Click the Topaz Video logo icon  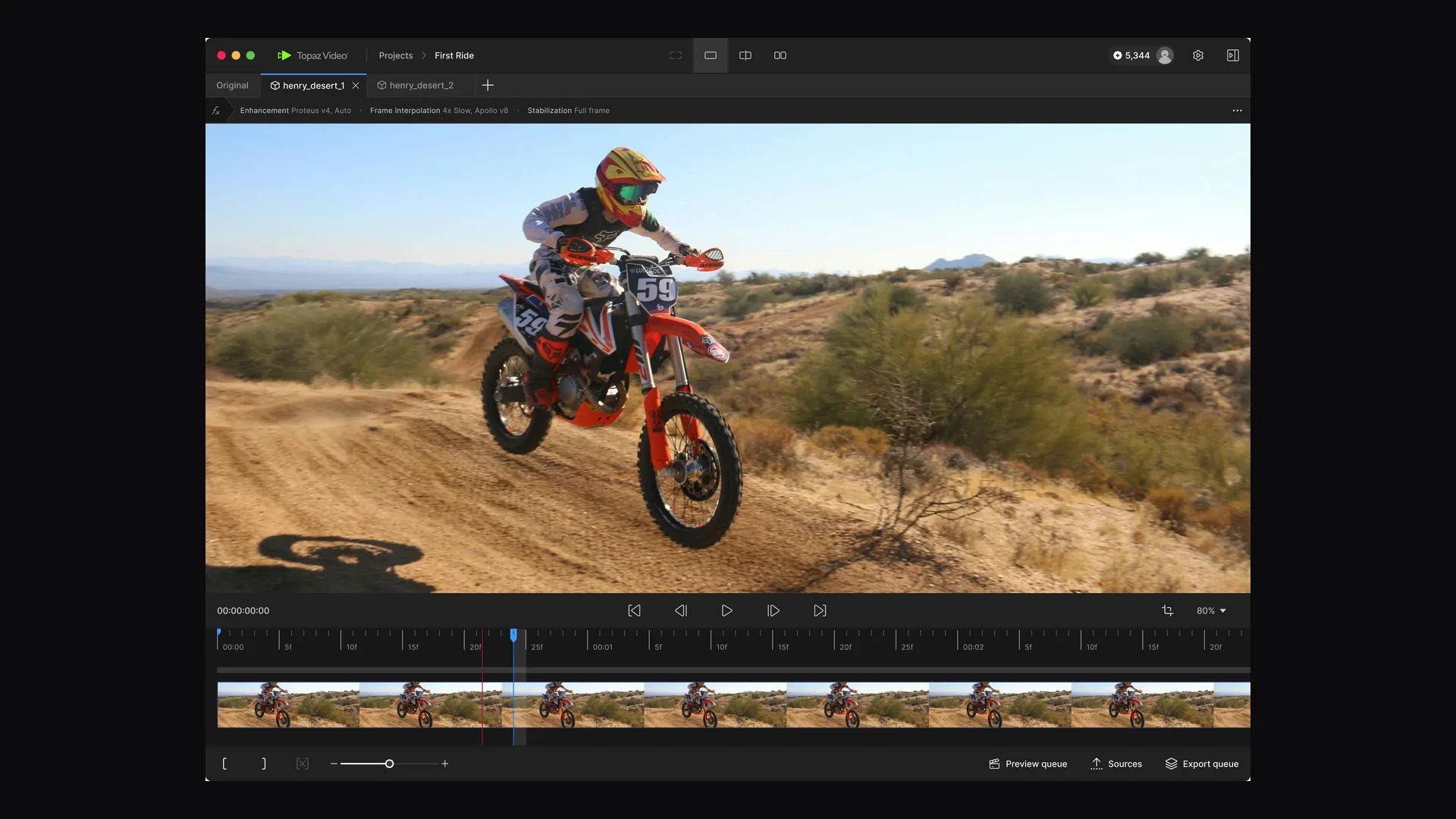point(284,55)
